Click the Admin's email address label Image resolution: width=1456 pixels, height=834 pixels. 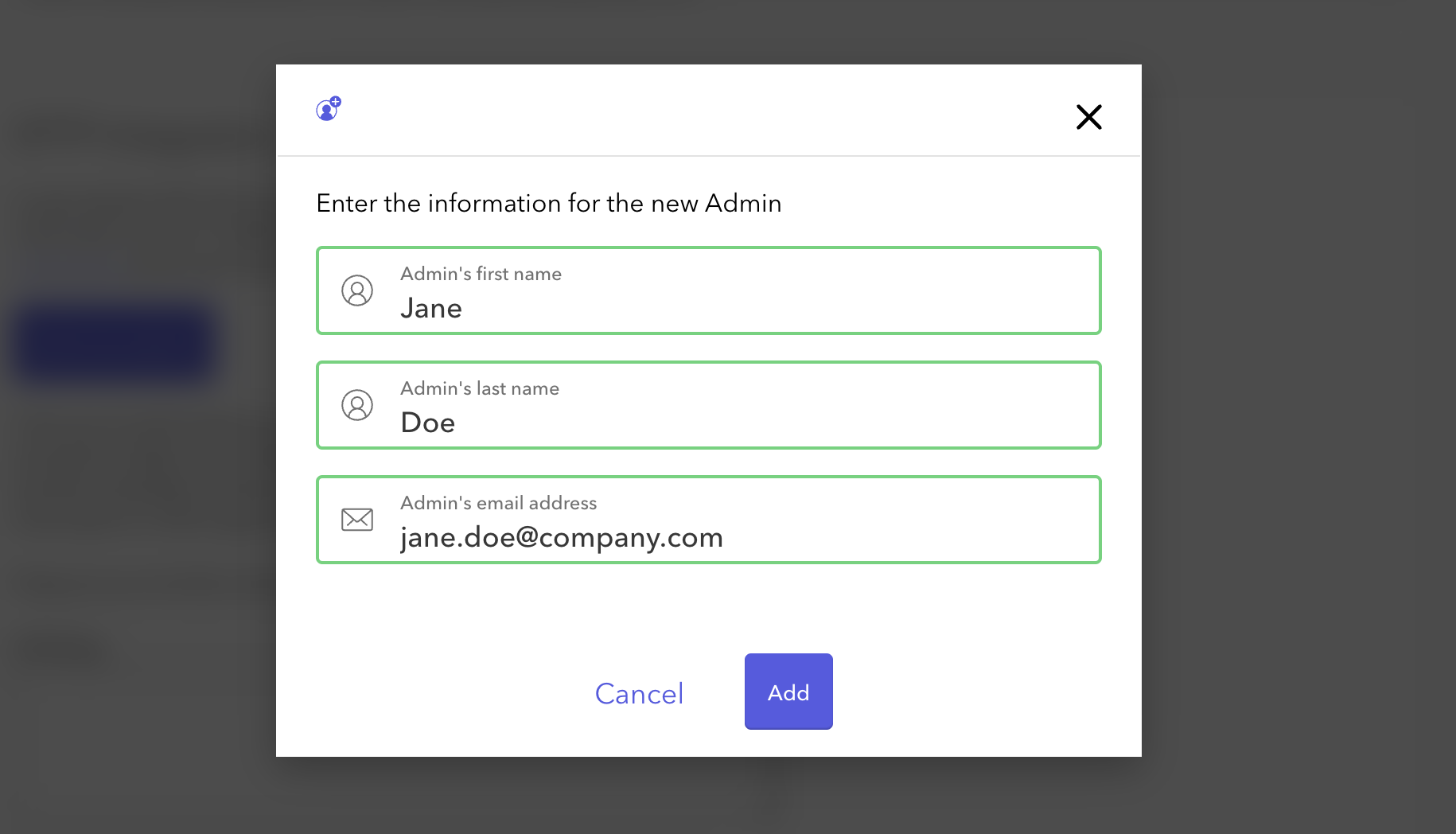point(498,503)
